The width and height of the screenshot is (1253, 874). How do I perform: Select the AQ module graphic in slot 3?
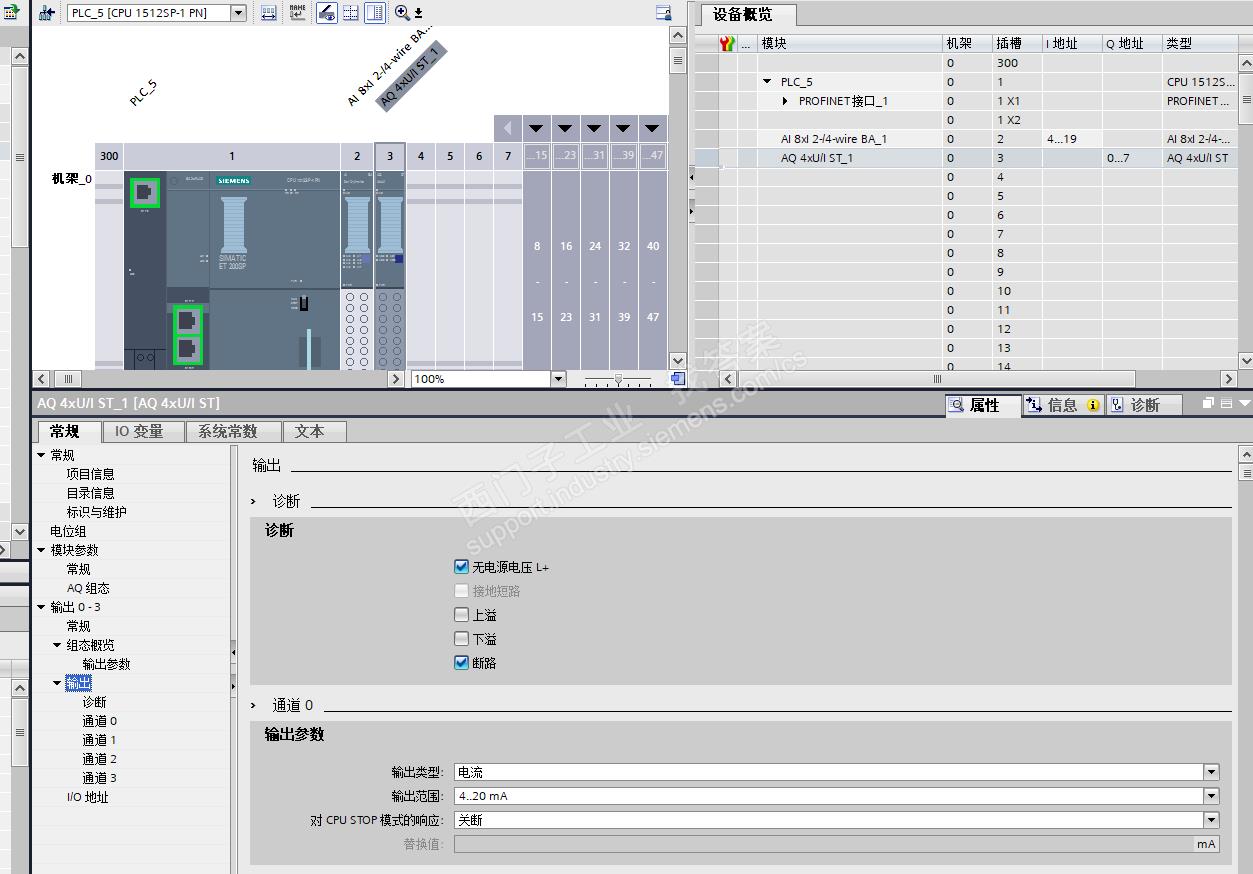[390, 270]
